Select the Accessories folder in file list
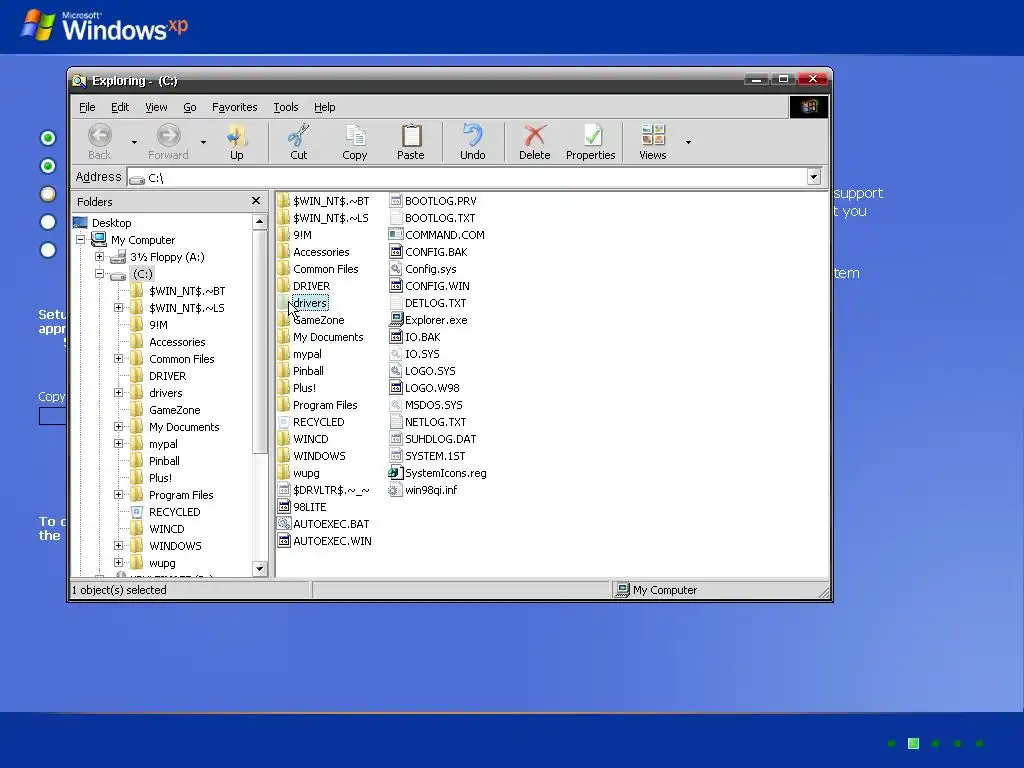 click(313, 251)
